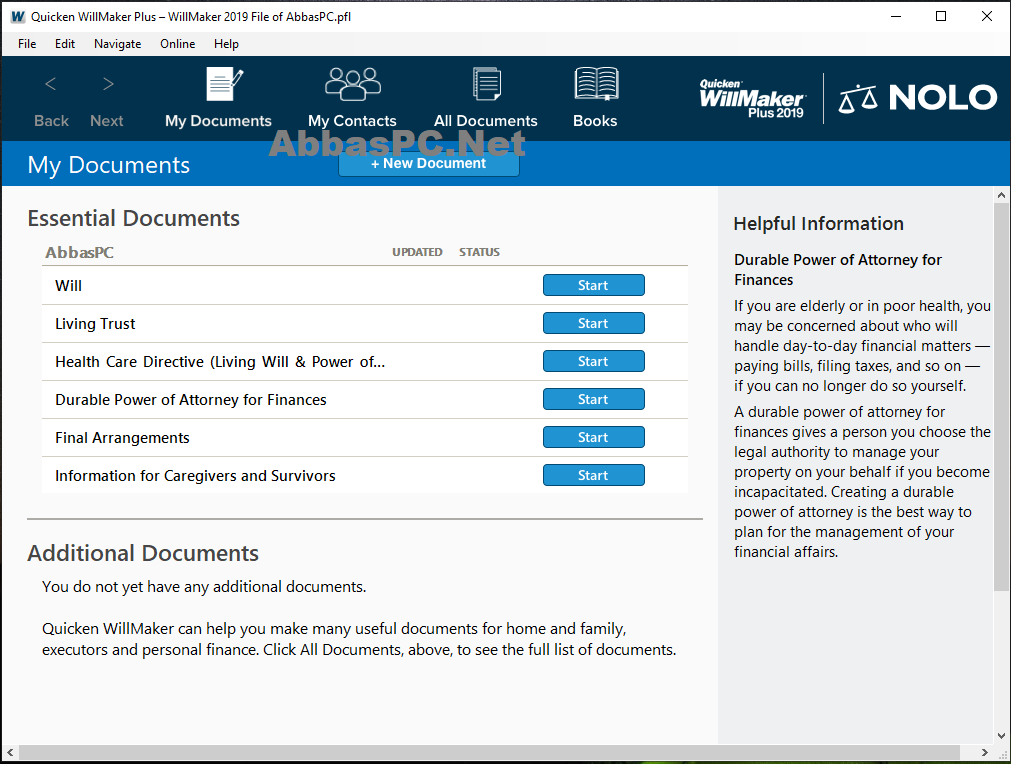The height and width of the screenshot is (764, 1011).
Task: Go Next with the right arrow
Action: click(108, 84)
